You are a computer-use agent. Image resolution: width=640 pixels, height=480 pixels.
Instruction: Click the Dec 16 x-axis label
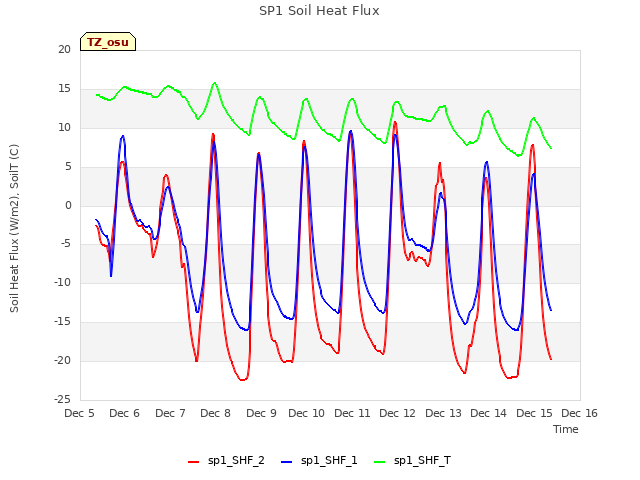point(580,413)
